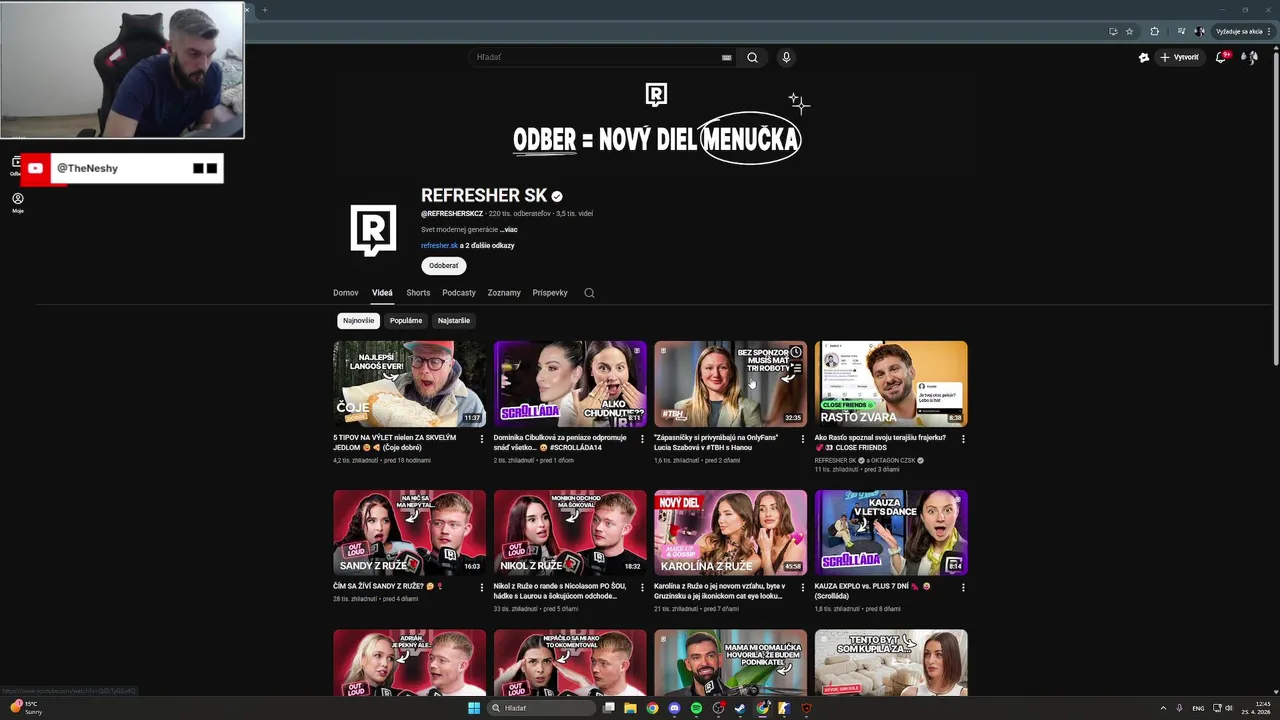Open Chrome profile avatar
The height and width of the screenshot is (720, 1280).
click(1199, 31)
